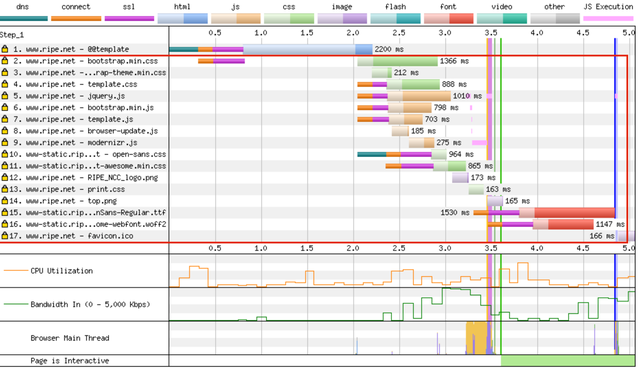Click the lock icon beside browser-update.js

tap(5, 131)
